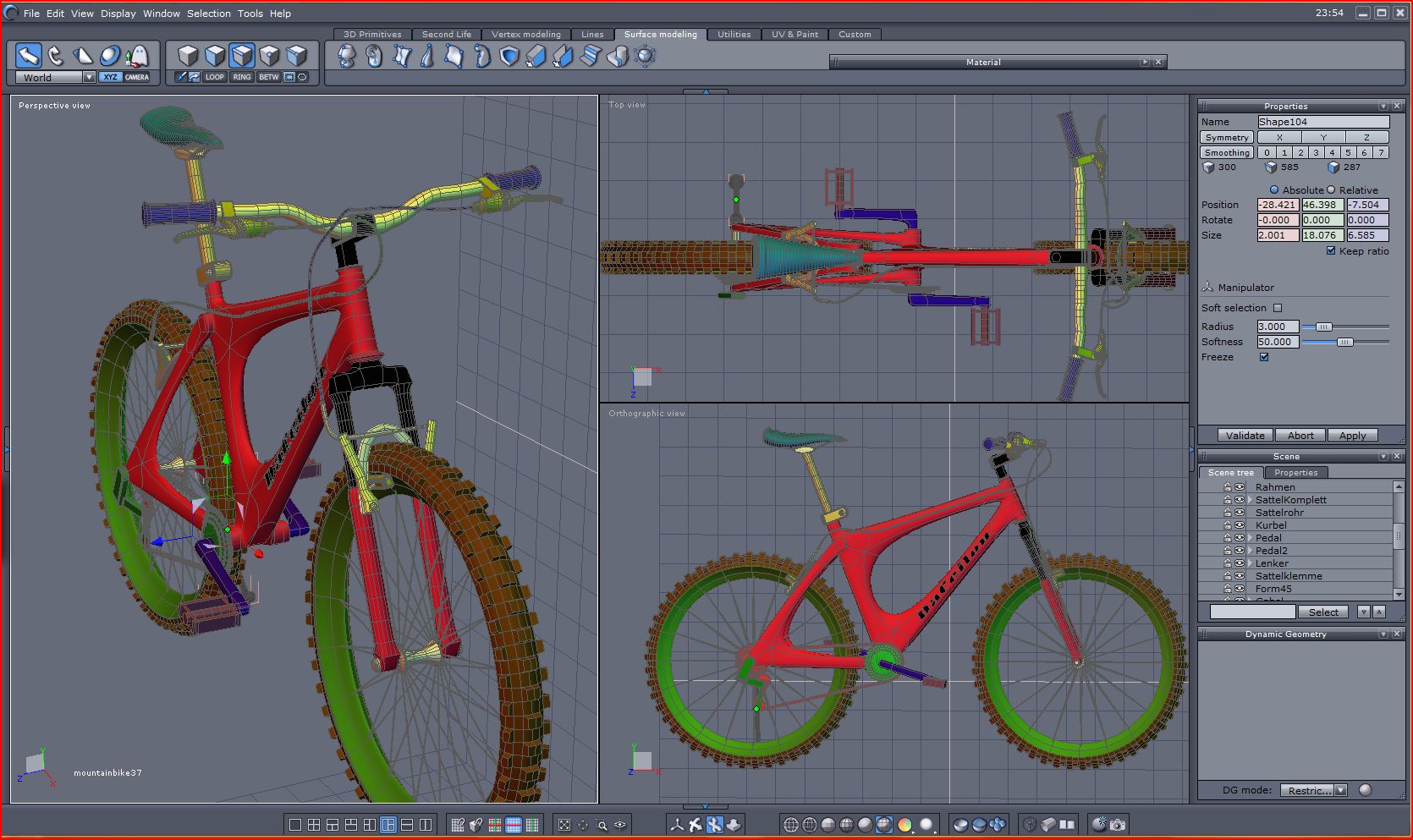Click the eye icon in bottom toolbar
Screen dimensions: 1413x840
point(620,825)
